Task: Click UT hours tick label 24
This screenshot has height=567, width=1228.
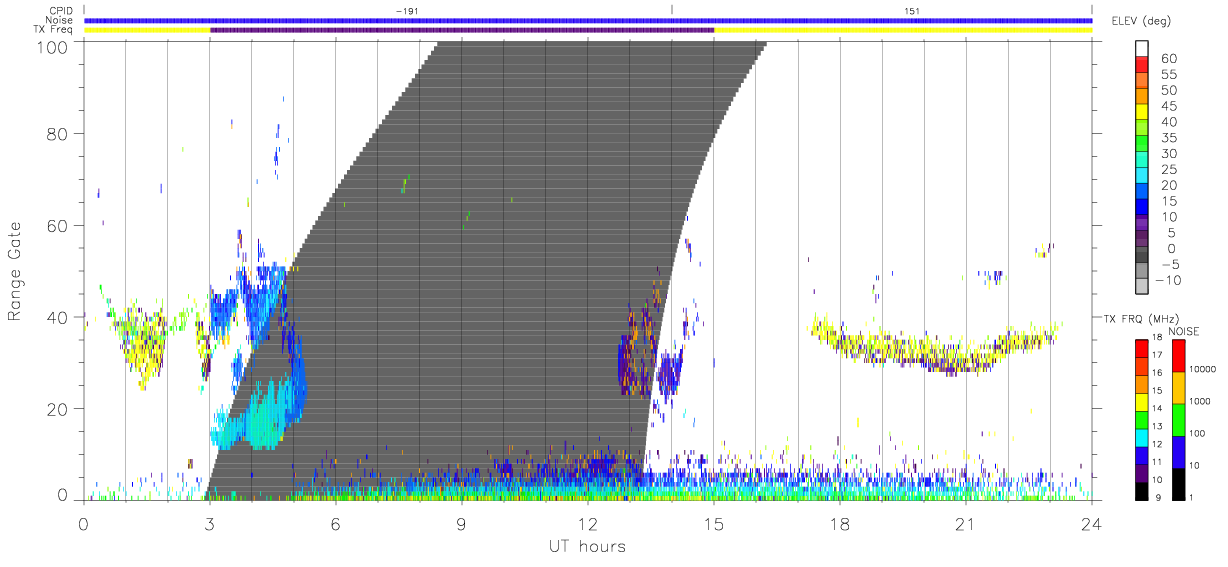Action: (1092, 523)
